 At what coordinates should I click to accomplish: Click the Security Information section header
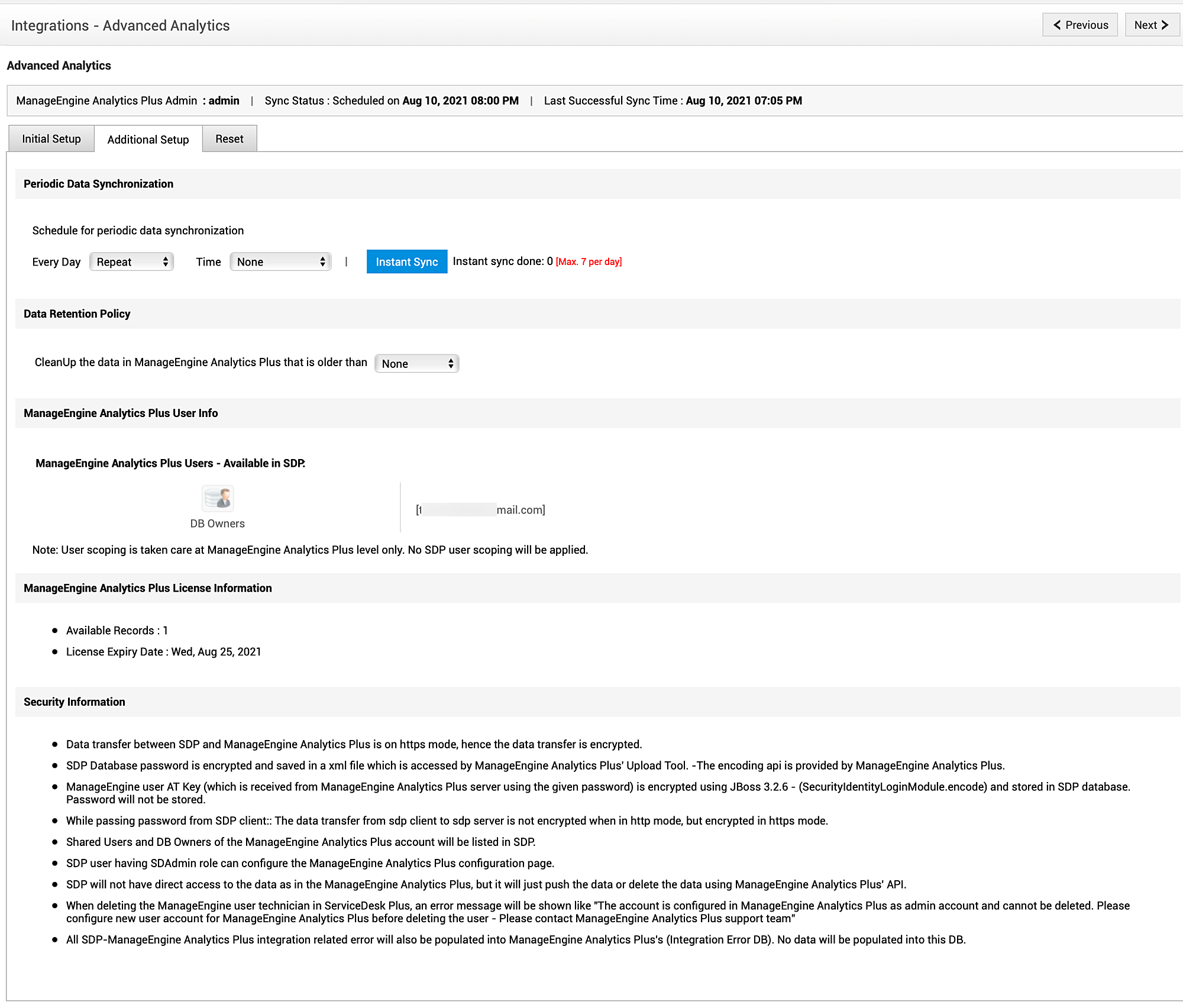tap(75, 702)
